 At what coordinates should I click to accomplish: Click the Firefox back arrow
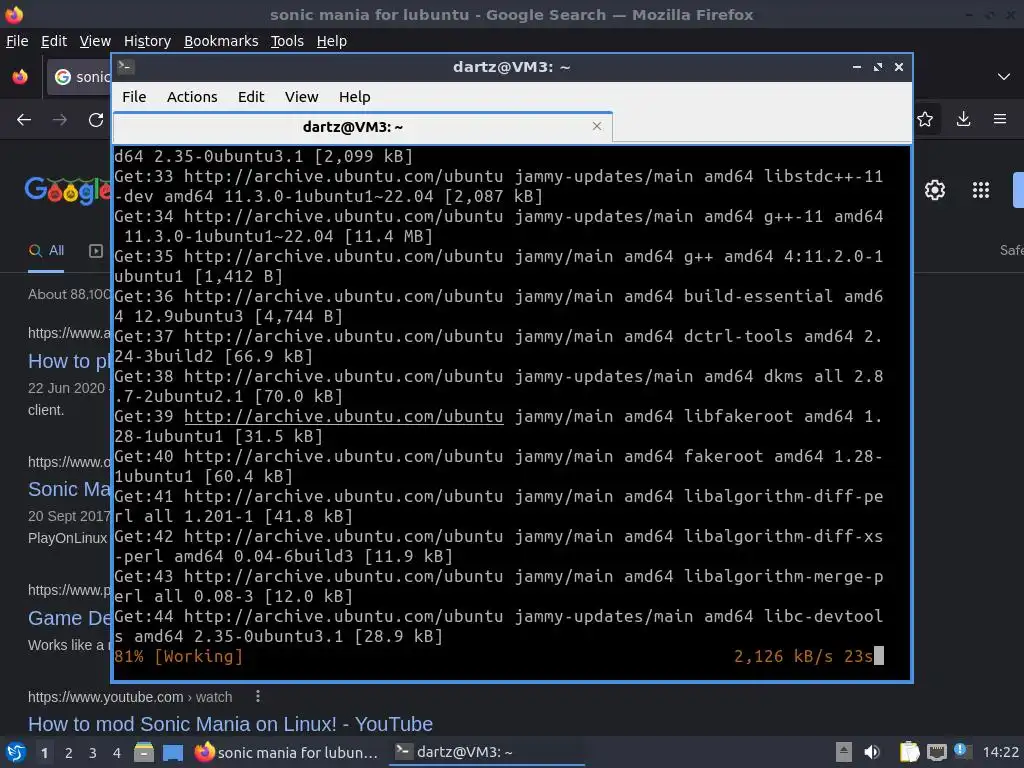tap(24, 120)
